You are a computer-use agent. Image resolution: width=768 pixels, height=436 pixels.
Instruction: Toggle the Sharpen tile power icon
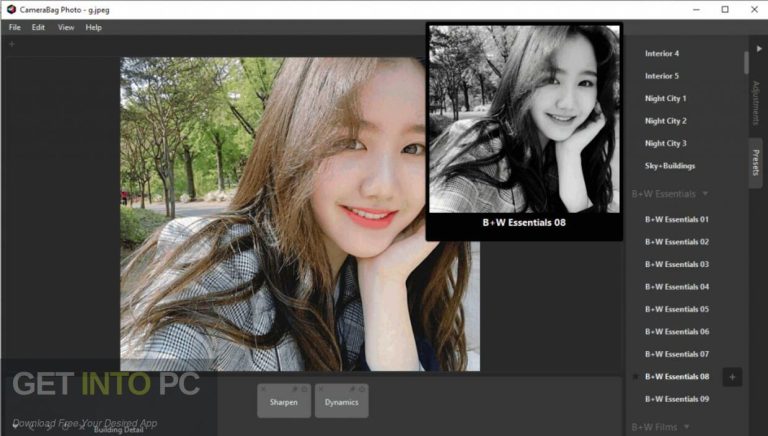(x=304, y=388)
